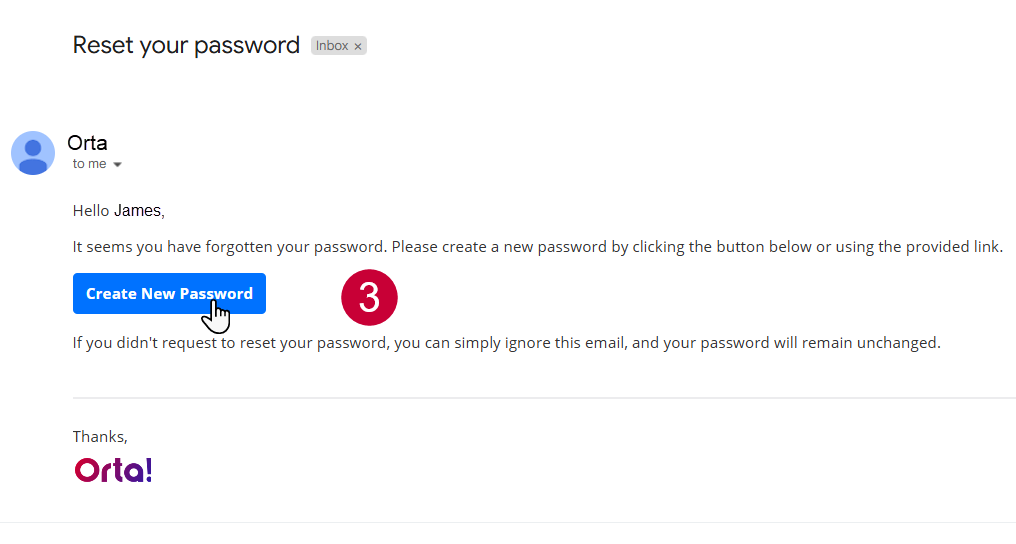1016x544 pixels.
Task: Click the Thanks closing text
Action: tap(100, 436)
